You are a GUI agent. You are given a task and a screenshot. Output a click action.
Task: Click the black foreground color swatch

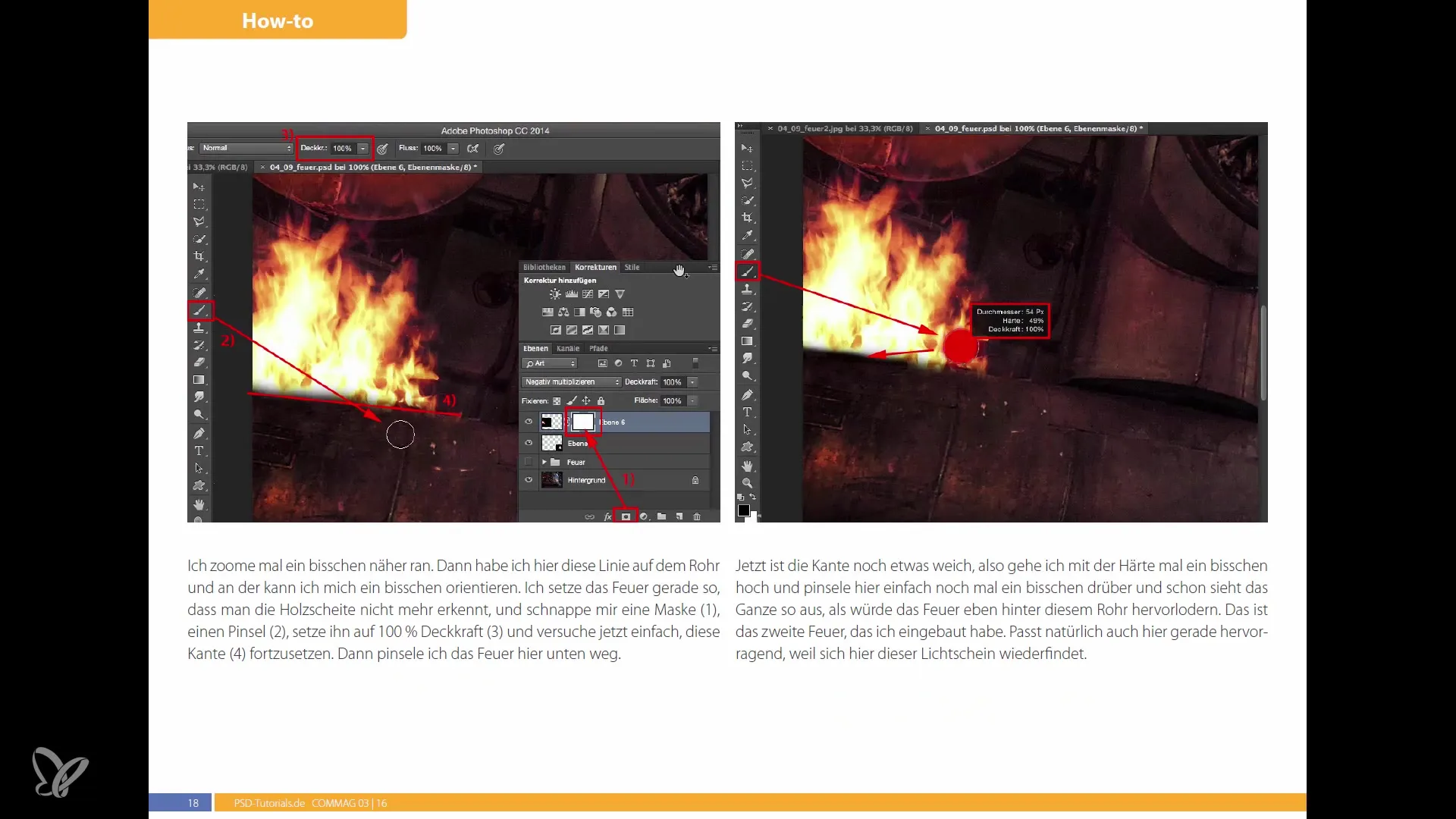[744, 510]
